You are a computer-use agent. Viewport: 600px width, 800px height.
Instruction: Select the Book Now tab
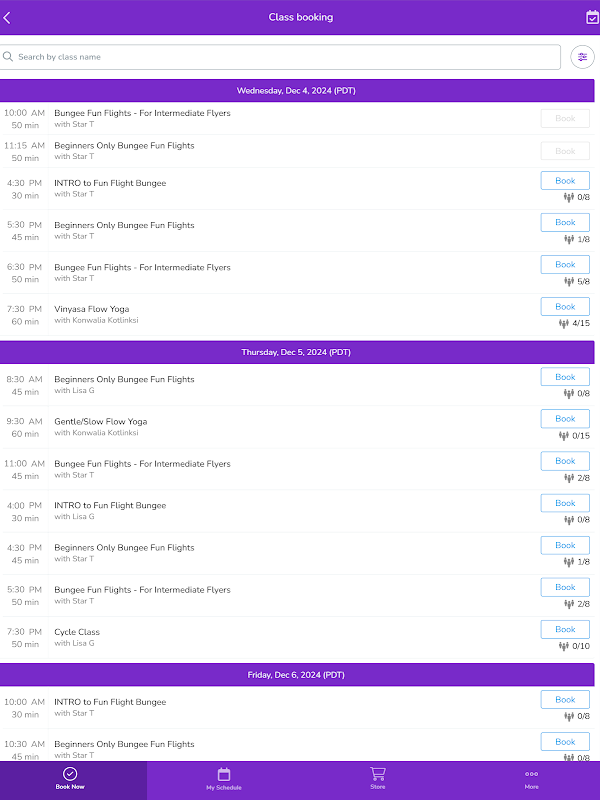click(70, 779)
